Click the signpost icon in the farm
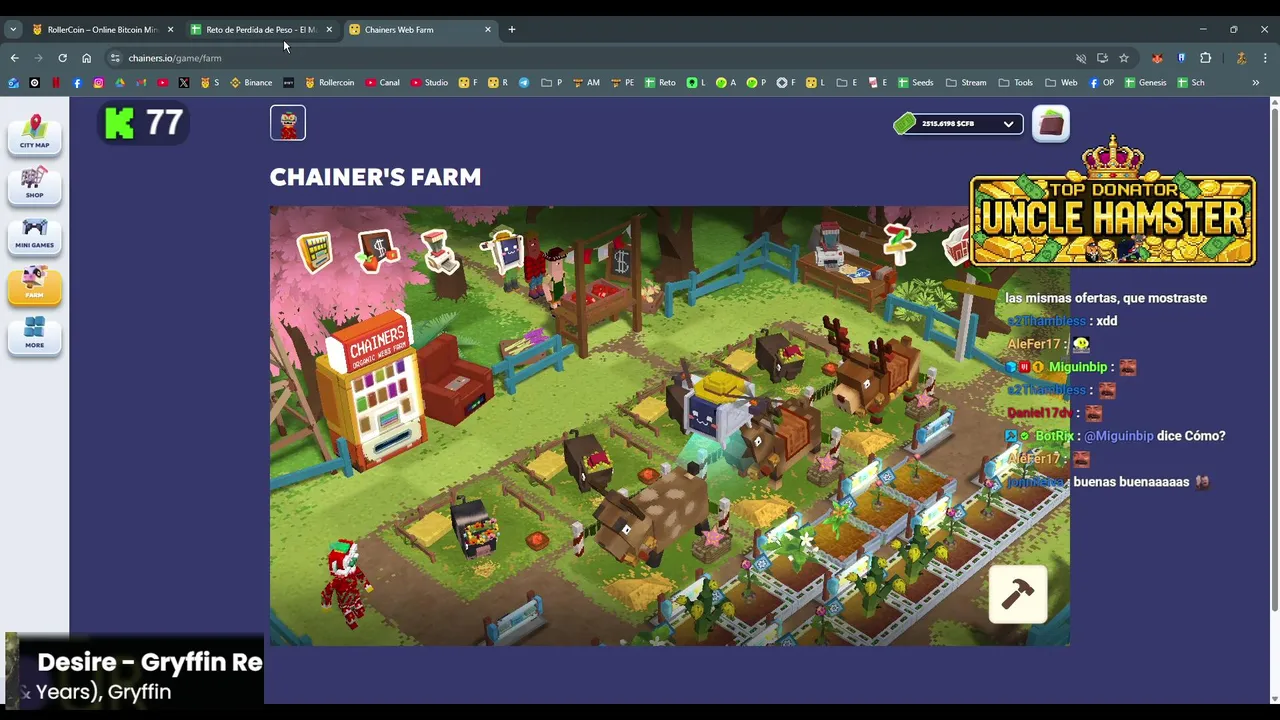Image resolution: width=1280 pixels, height=720 pixels. click(897, 245)
